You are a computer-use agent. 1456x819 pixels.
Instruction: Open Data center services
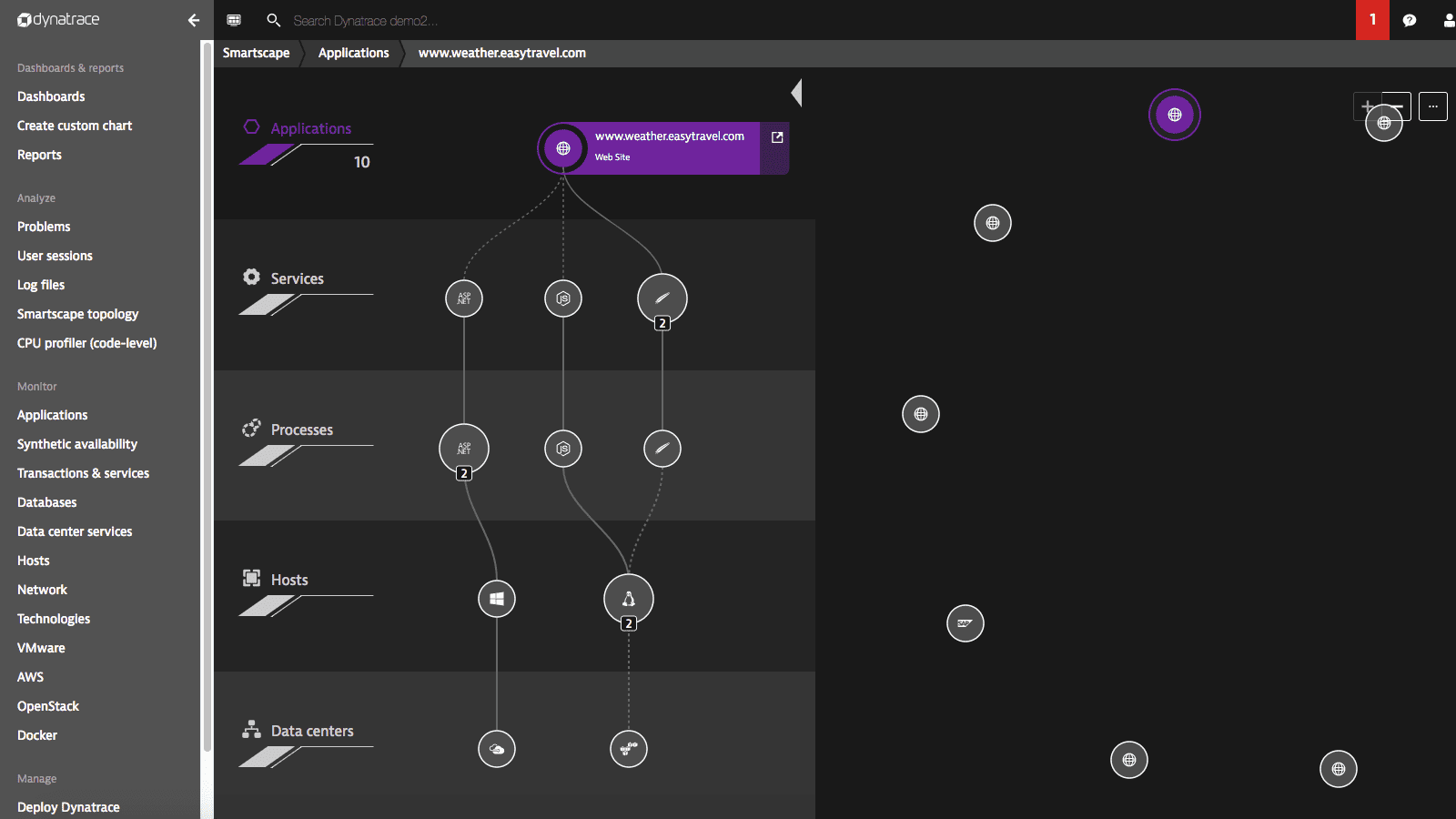click(75, 531)
